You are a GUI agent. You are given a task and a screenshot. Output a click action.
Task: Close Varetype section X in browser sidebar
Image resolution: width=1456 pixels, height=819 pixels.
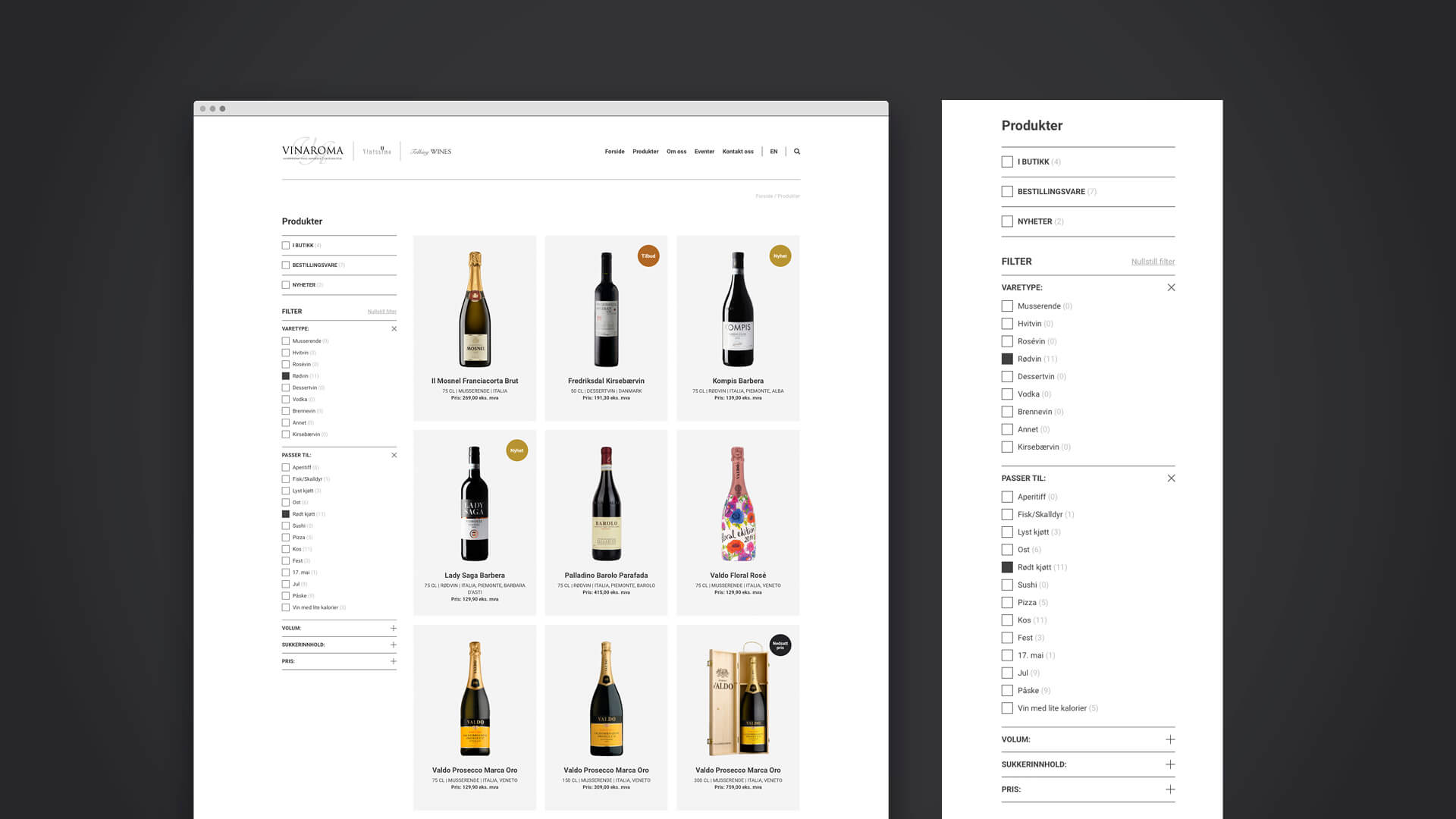coord(394,329)
